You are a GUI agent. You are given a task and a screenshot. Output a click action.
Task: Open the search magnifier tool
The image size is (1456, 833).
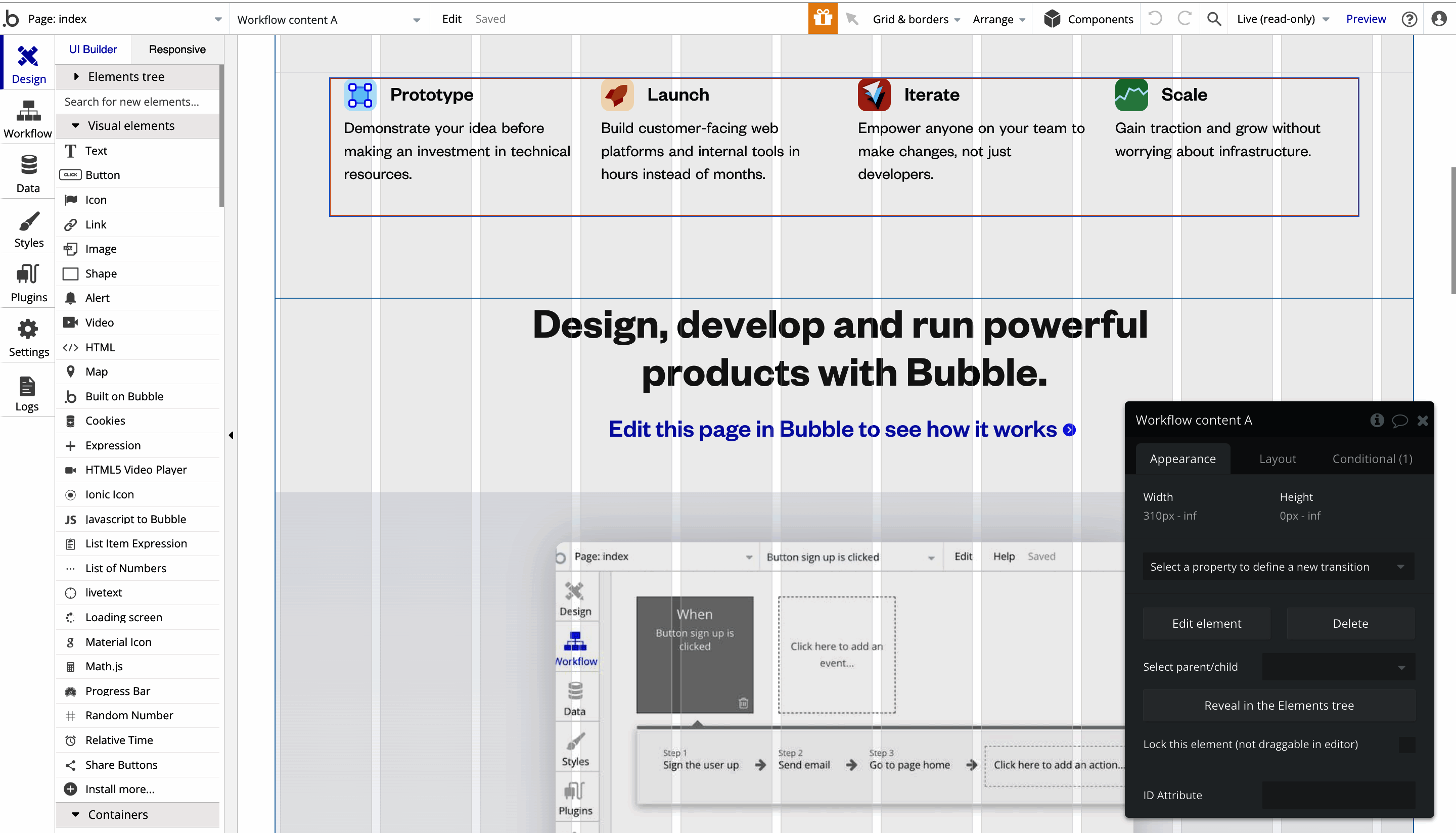1214,19
